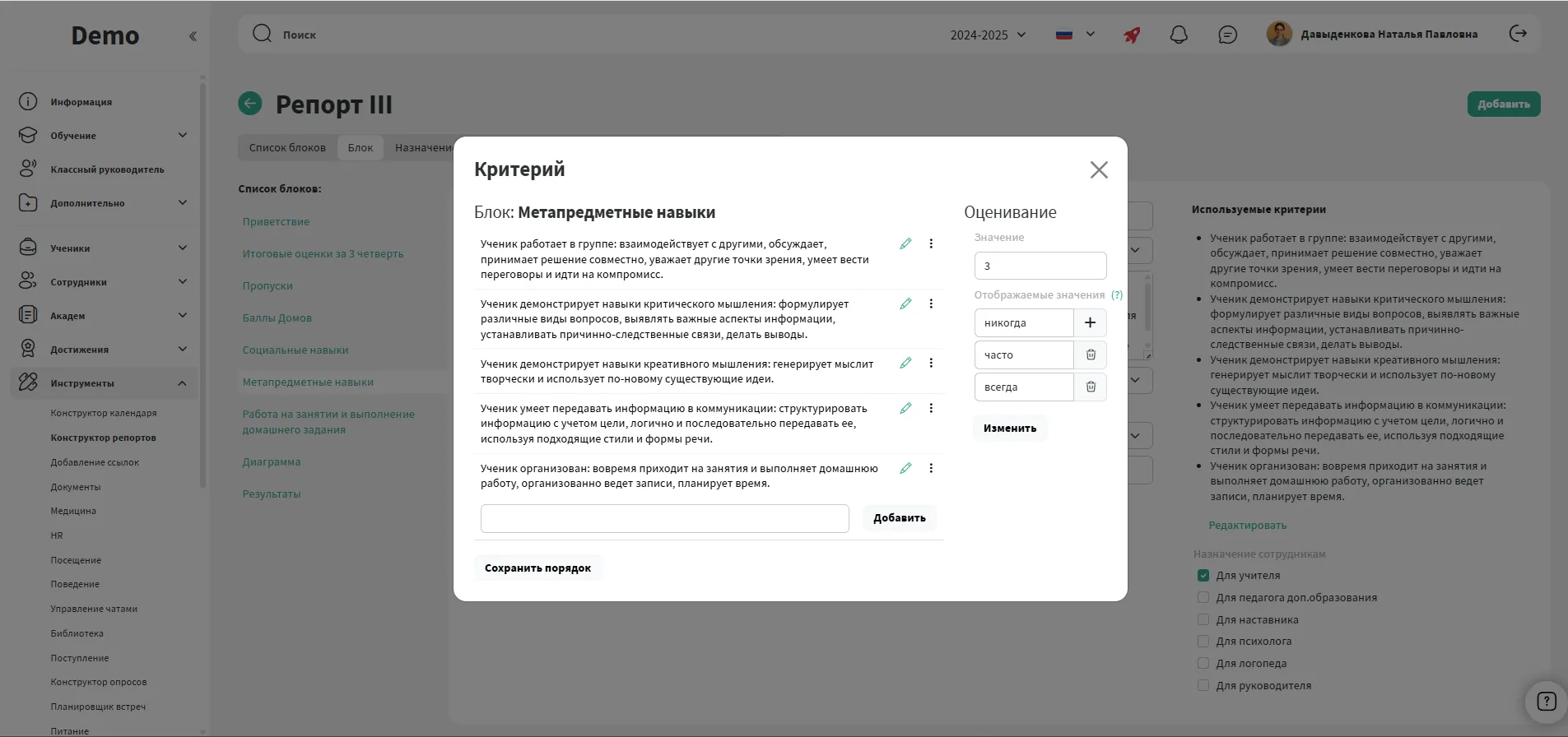The height and width of the screenshot is (737, 1568).
Task: Delete the "всегда" displayed value
Action: (1091, 387)
